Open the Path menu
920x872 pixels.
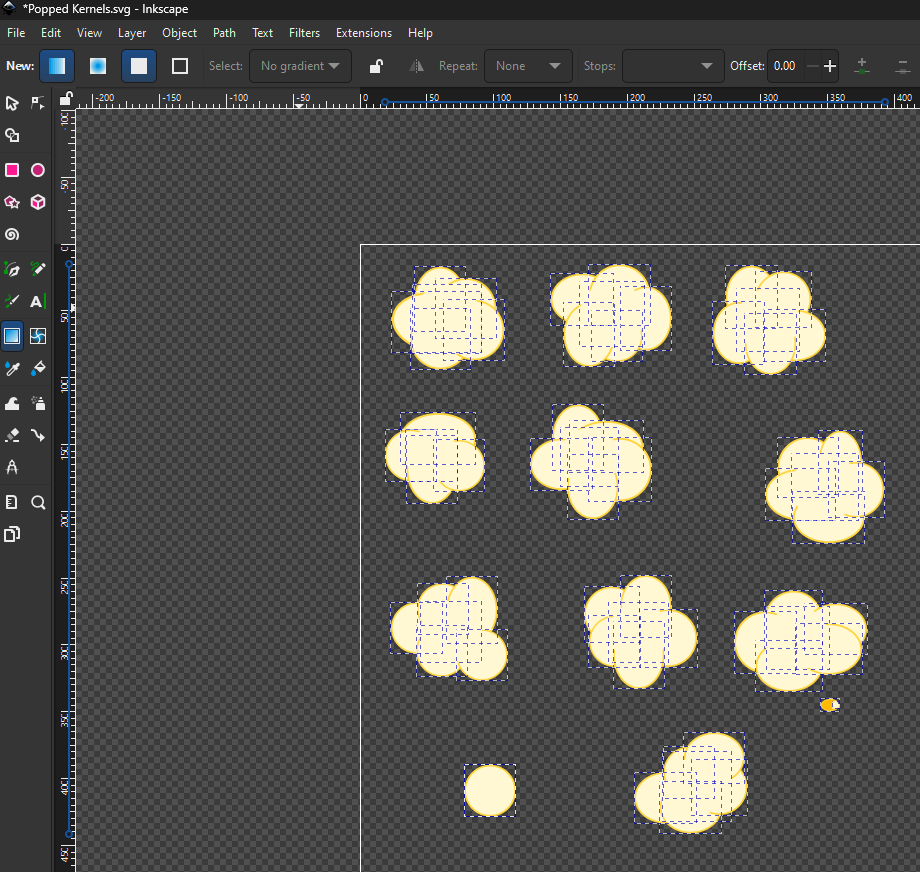(x=224, y=33)
